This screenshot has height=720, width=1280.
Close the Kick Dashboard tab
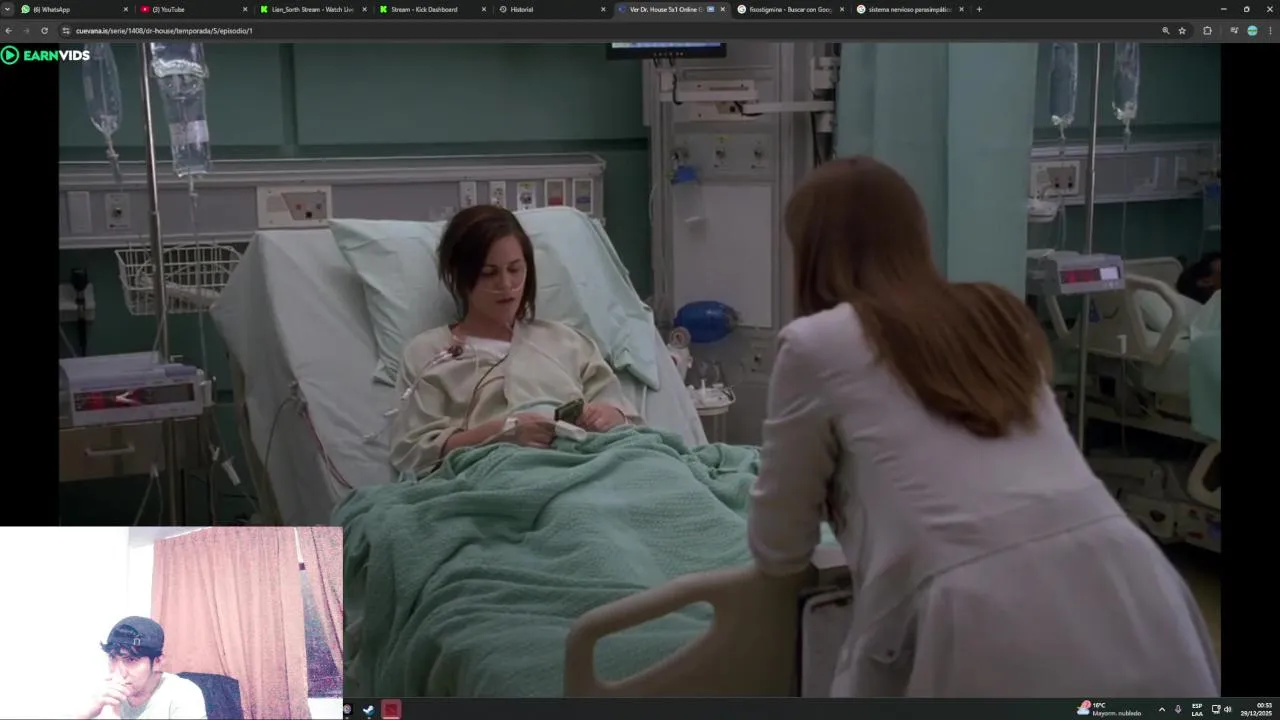pos(484,9)
